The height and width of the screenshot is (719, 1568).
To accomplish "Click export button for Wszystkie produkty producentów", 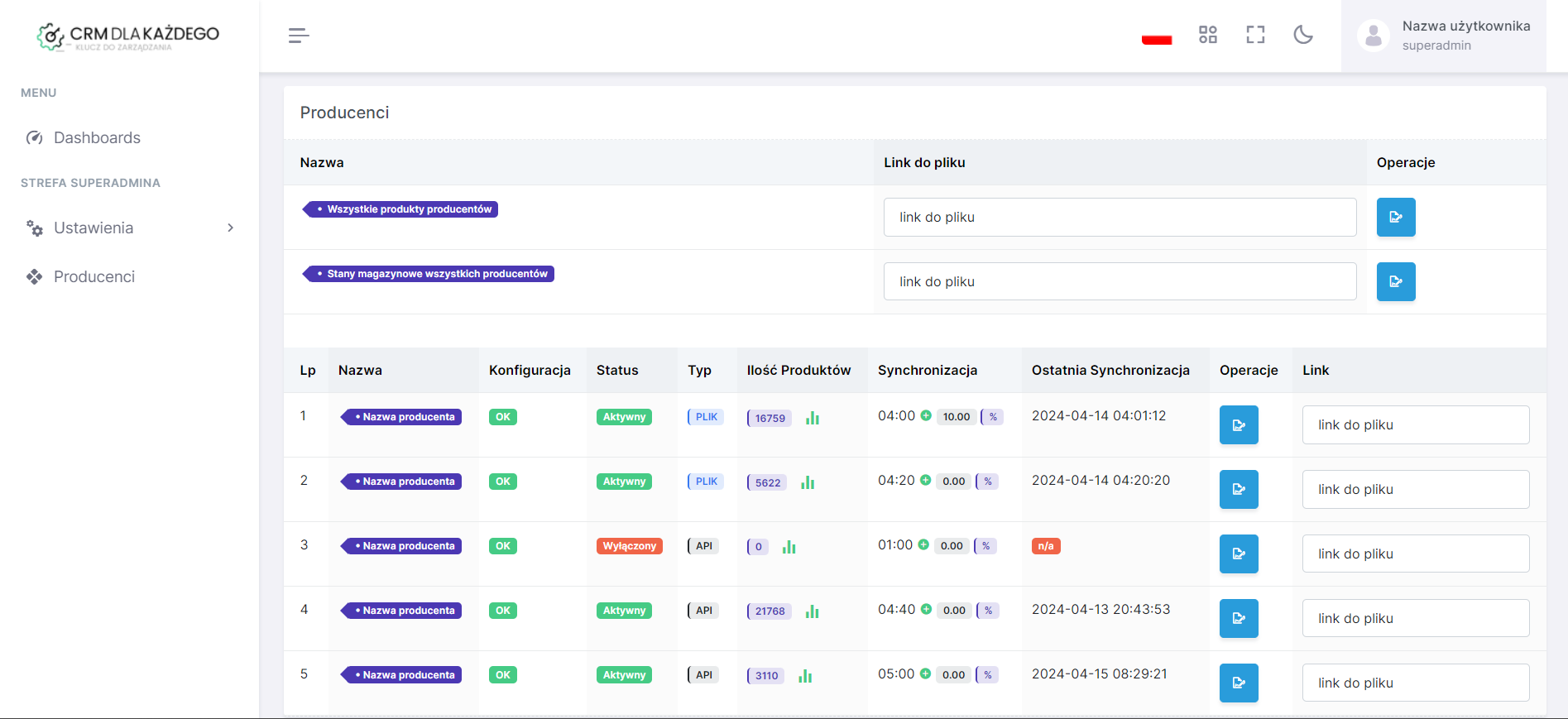I will (x=1395, y=218).
